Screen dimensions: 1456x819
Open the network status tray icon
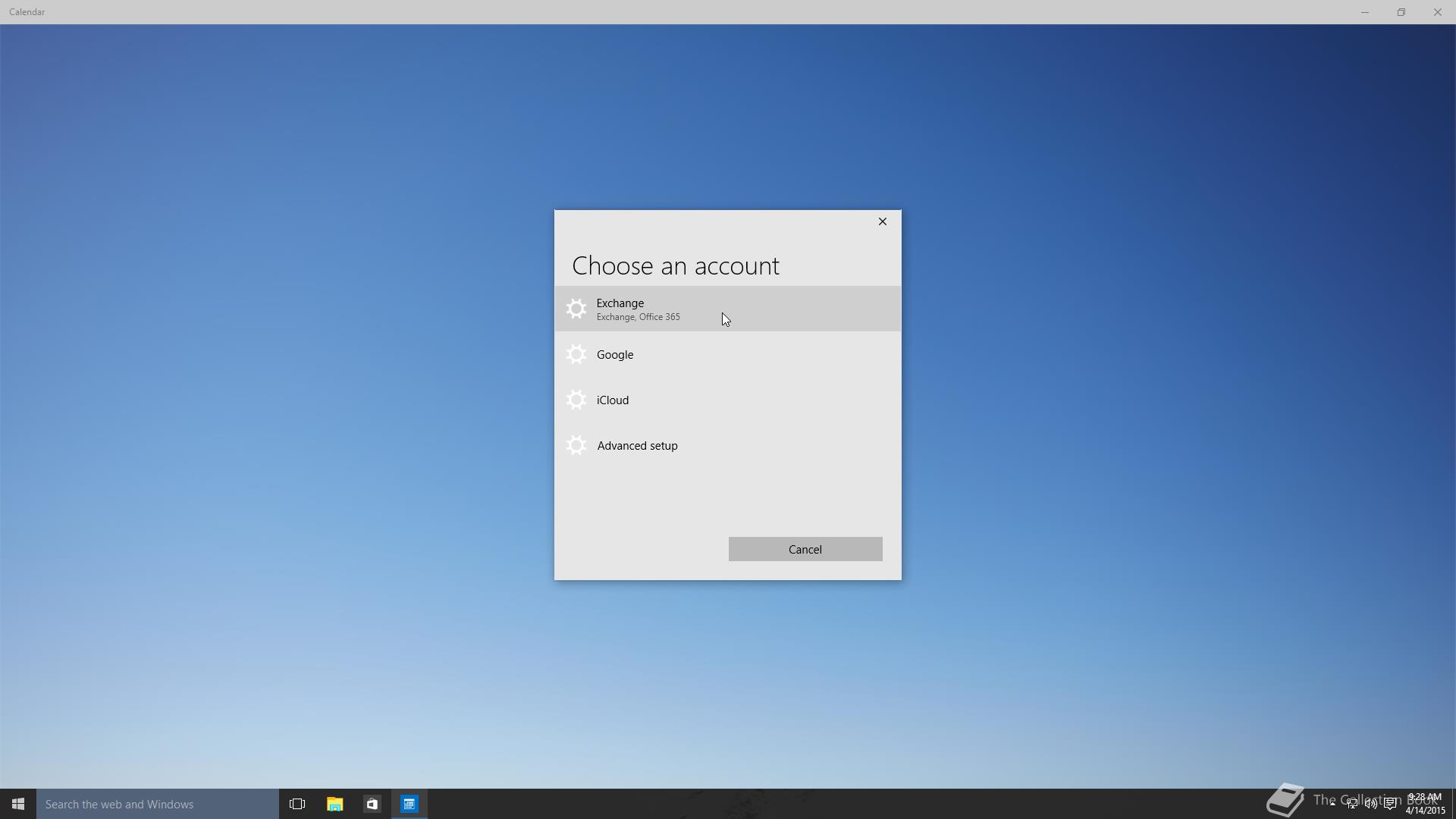coord(1352,804)
